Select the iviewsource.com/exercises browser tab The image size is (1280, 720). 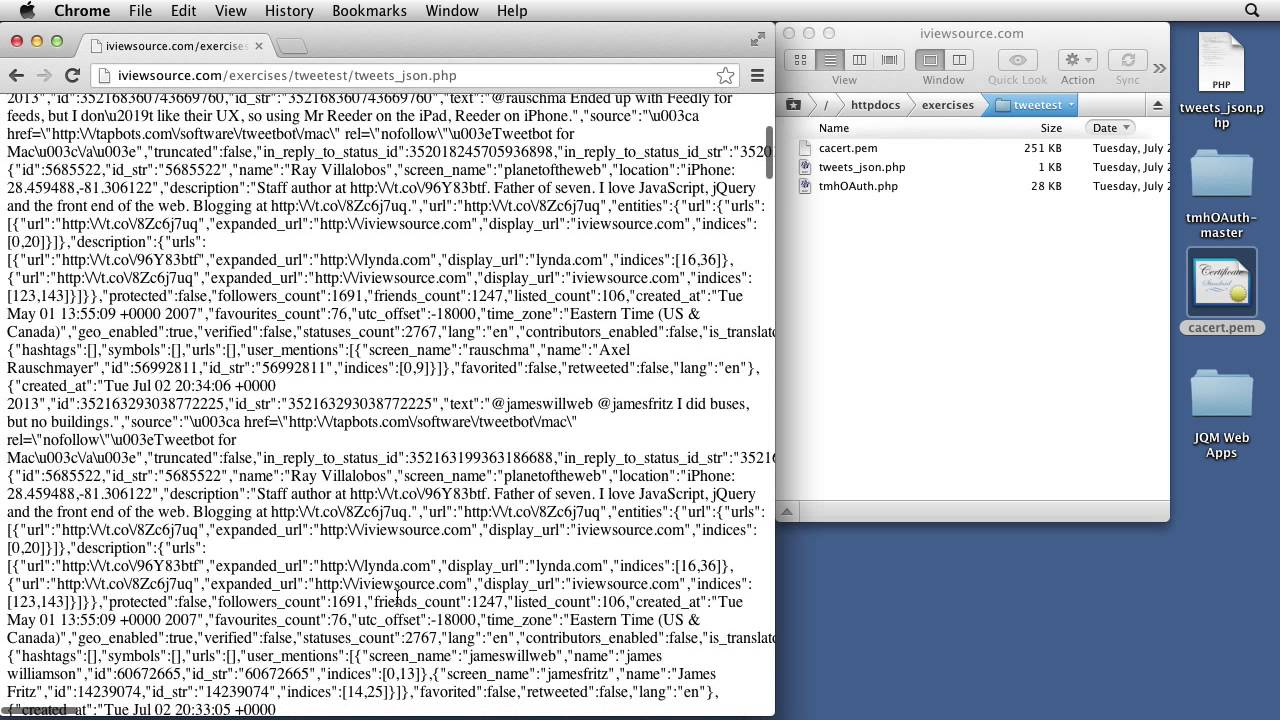[176, 46]
